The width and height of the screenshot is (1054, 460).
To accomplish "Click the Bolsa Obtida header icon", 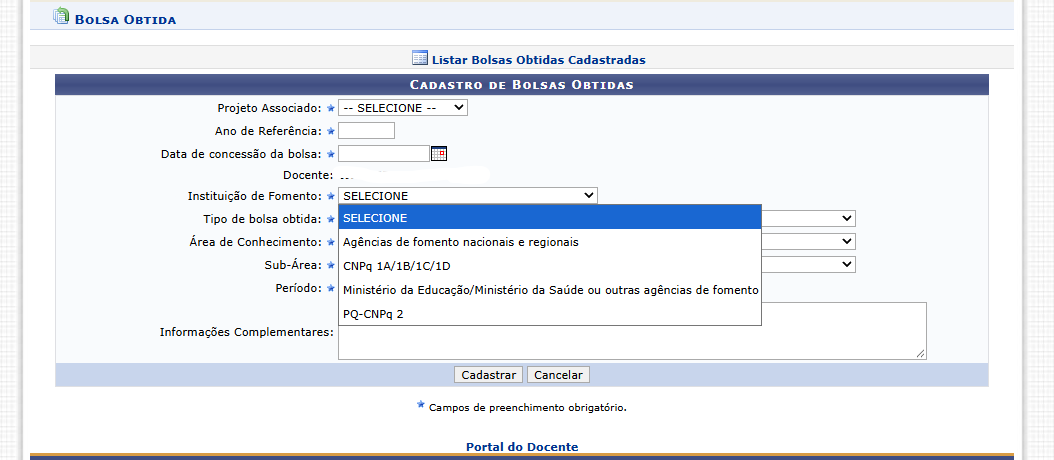I will click(61, 15).
